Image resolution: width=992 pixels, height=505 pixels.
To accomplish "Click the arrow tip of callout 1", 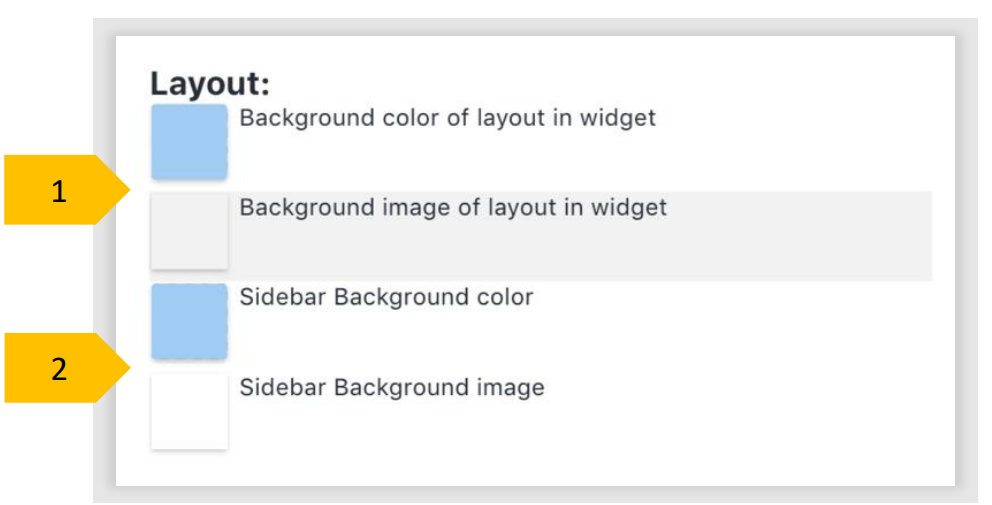I will [x=129, y=190].
